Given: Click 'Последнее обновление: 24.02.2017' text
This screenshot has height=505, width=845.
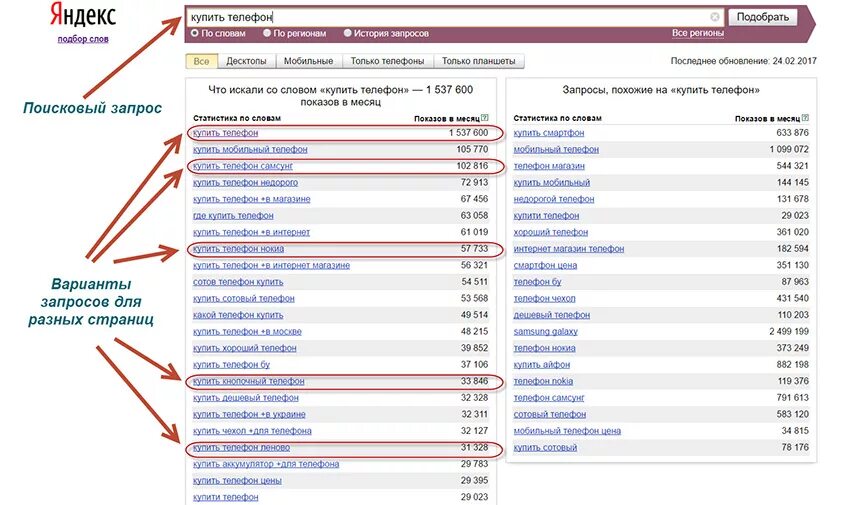Looking at the screenshot, I should point(744,61).
